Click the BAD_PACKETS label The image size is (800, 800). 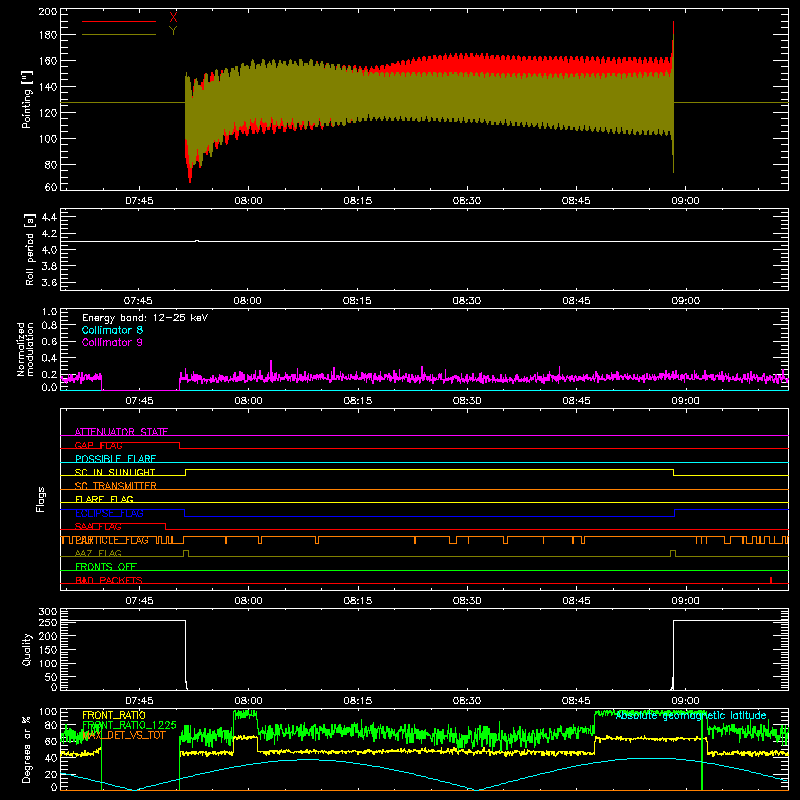coord(109,580)
